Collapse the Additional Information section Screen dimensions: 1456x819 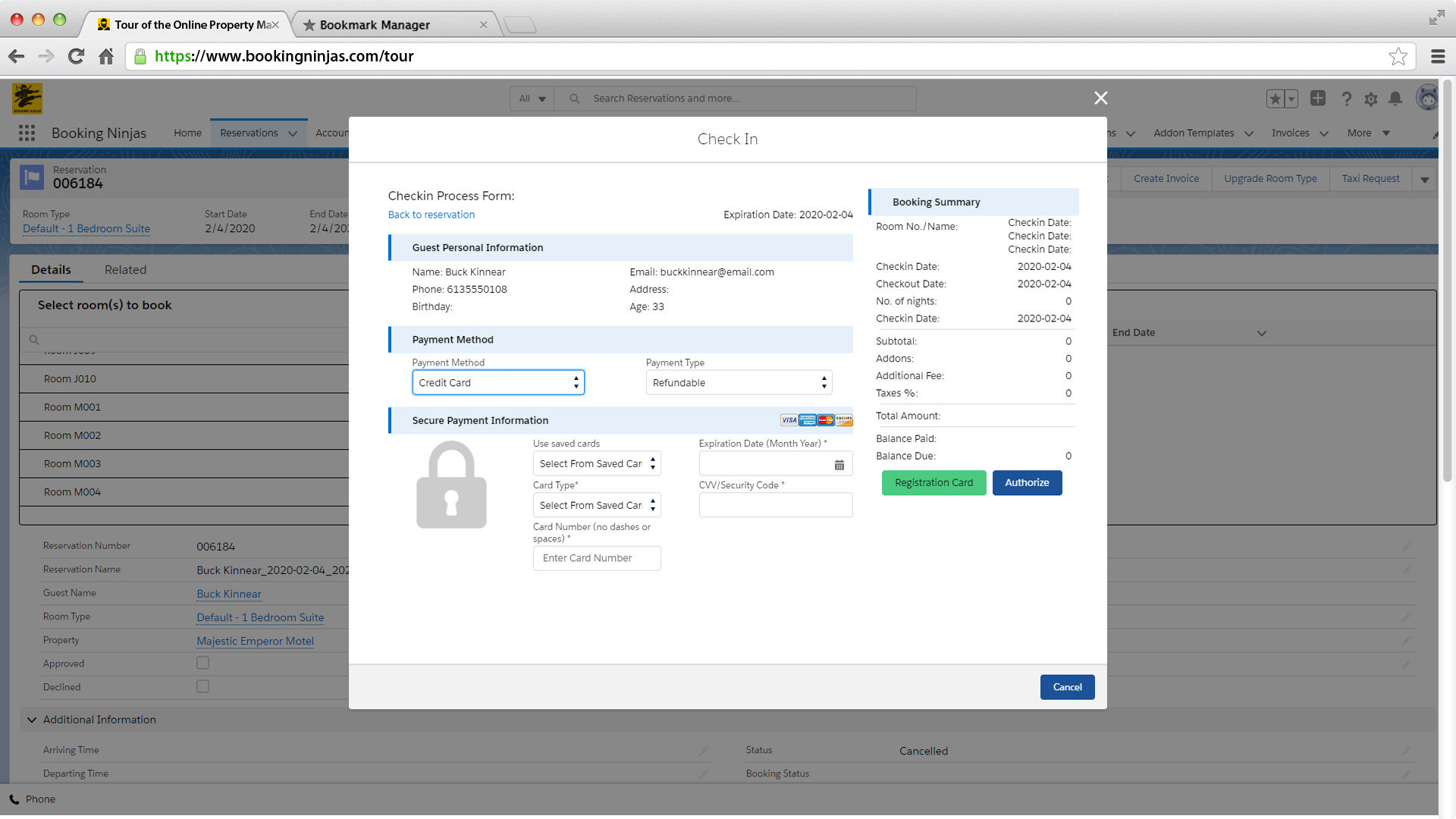click(x=32, y=720)
